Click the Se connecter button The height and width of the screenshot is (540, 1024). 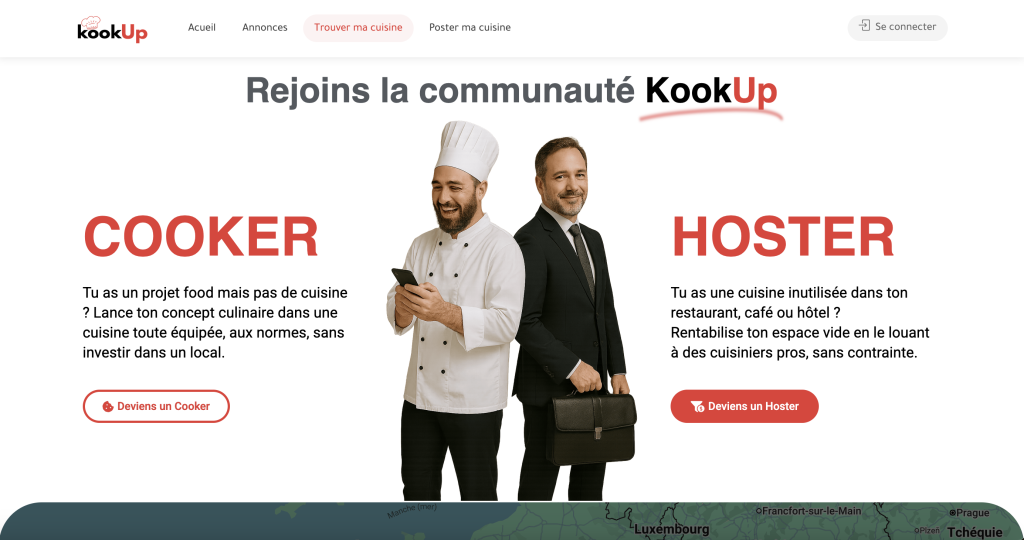(897, 27)
